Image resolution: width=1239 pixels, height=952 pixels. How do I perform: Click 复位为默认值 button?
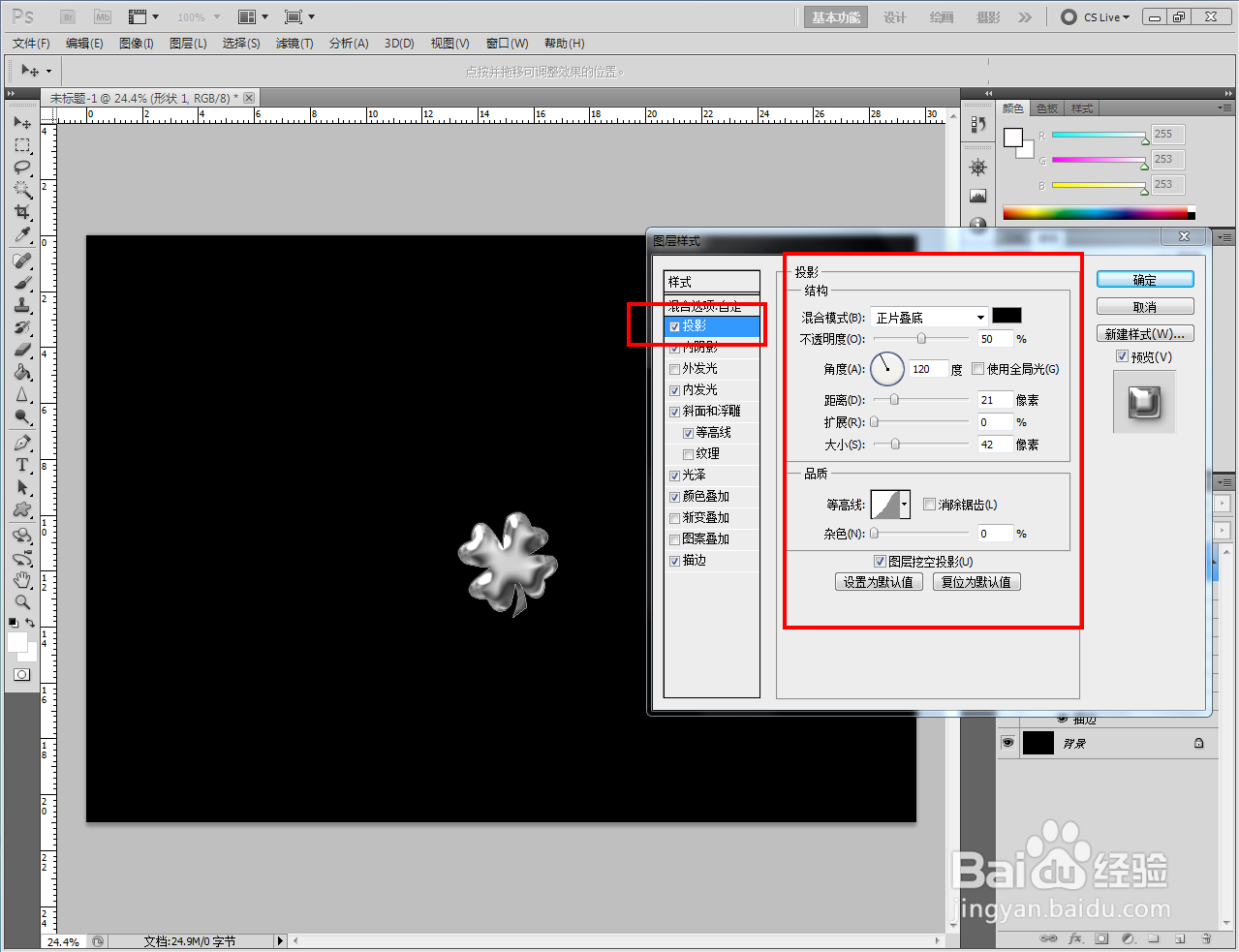[976, 582]
